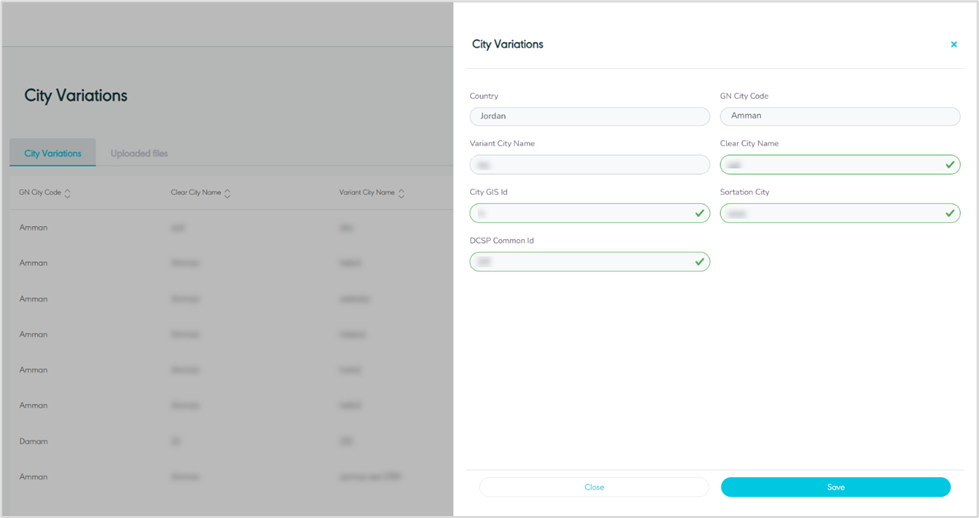Click the checkmark in Clear City Name field
The image size is (979, 518).
(949, 165)
